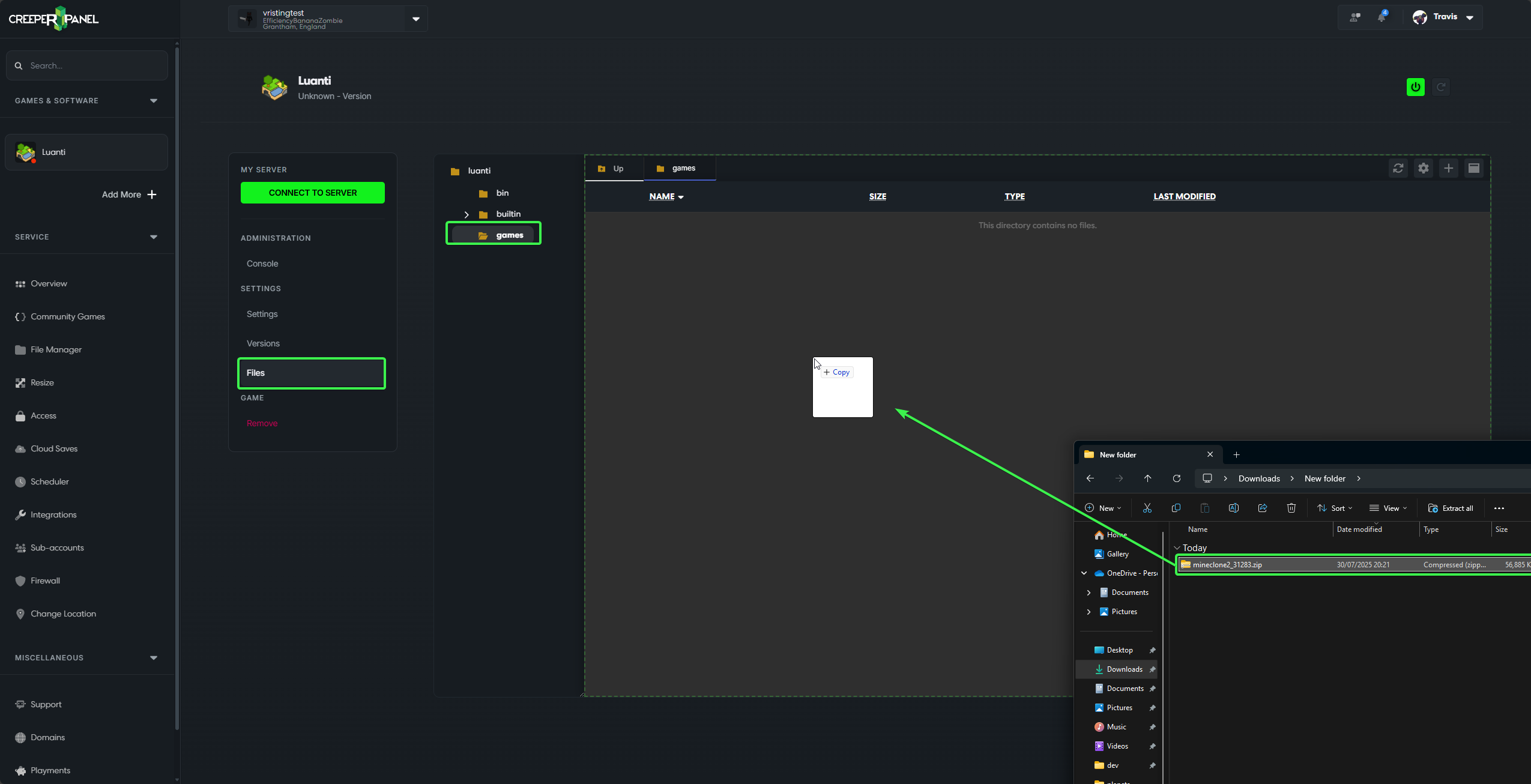Go Up one directory tab

point(612,169)
